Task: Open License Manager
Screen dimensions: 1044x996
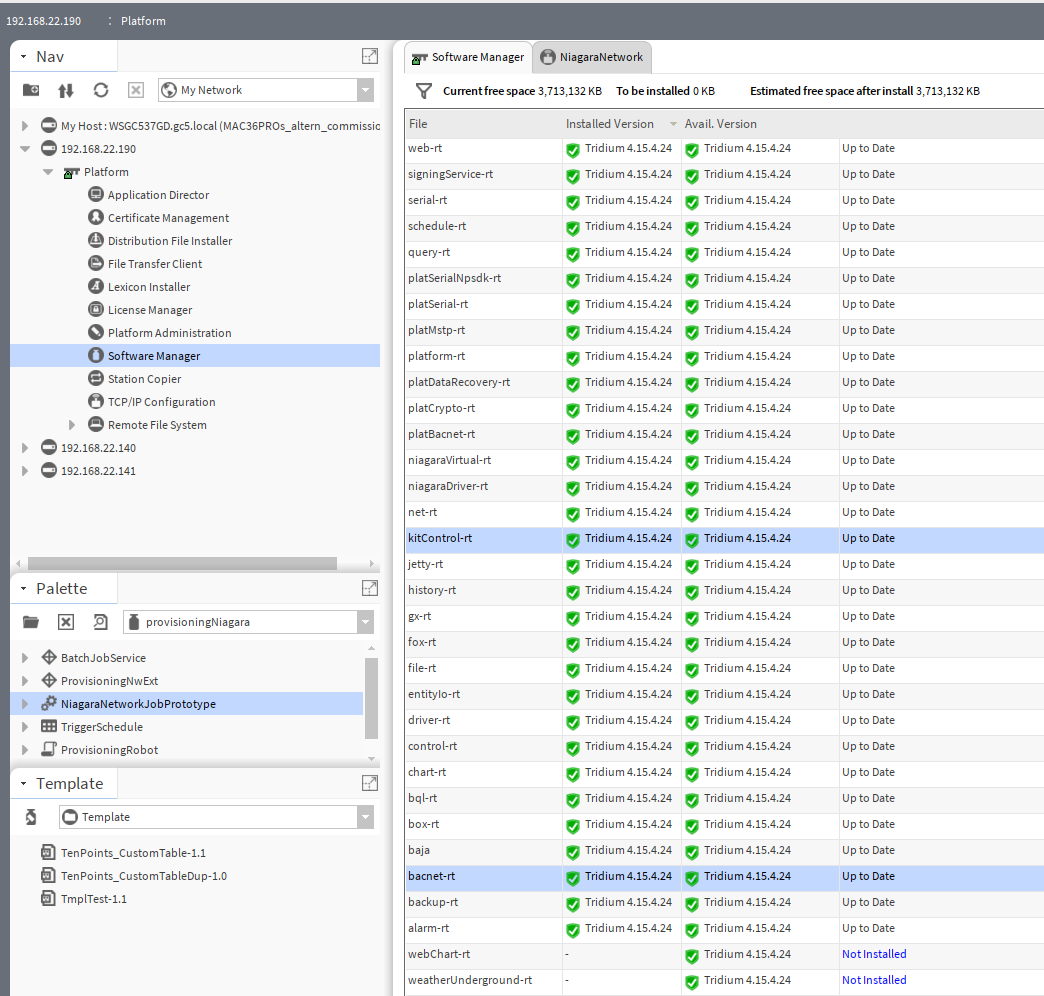Action: click(x=150, y=310)
